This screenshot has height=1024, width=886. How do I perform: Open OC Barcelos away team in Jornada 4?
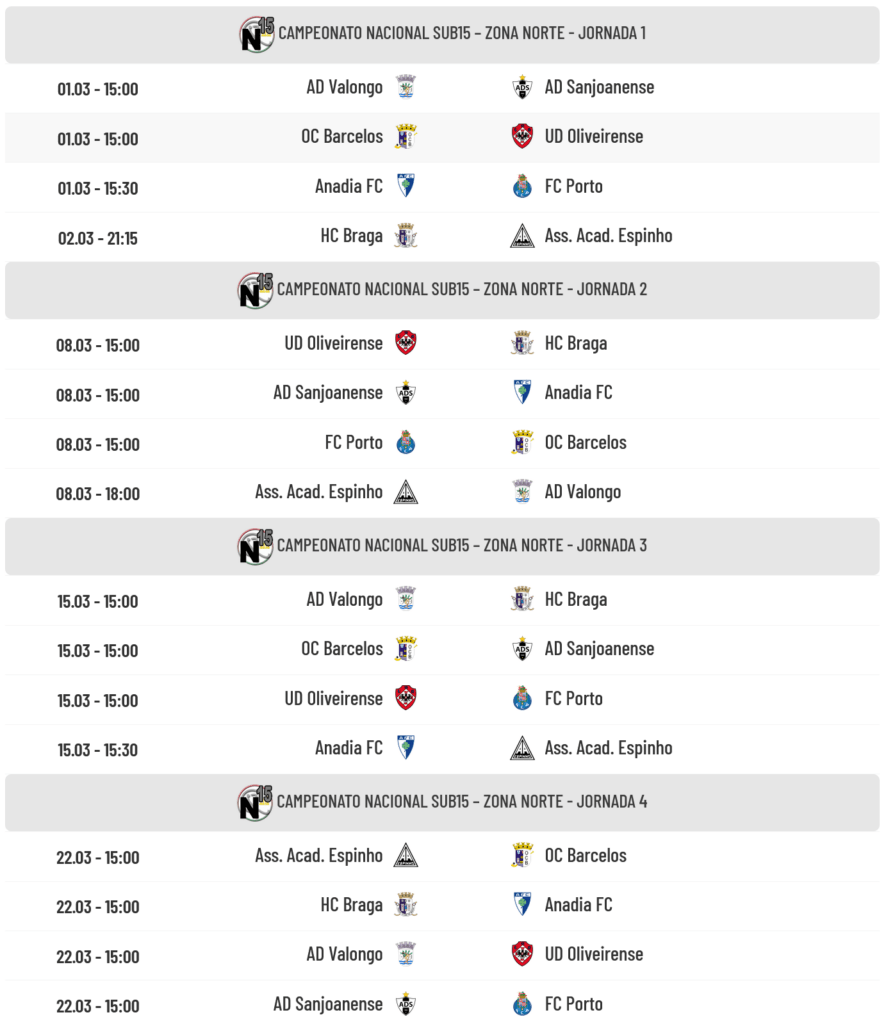[x=585, y=855]
